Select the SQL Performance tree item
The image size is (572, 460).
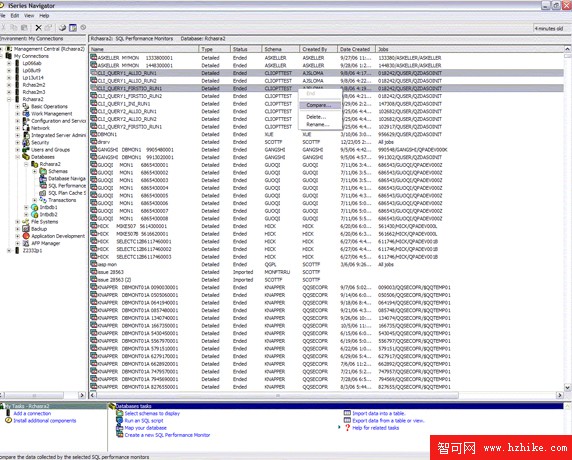tap(67, 186)
